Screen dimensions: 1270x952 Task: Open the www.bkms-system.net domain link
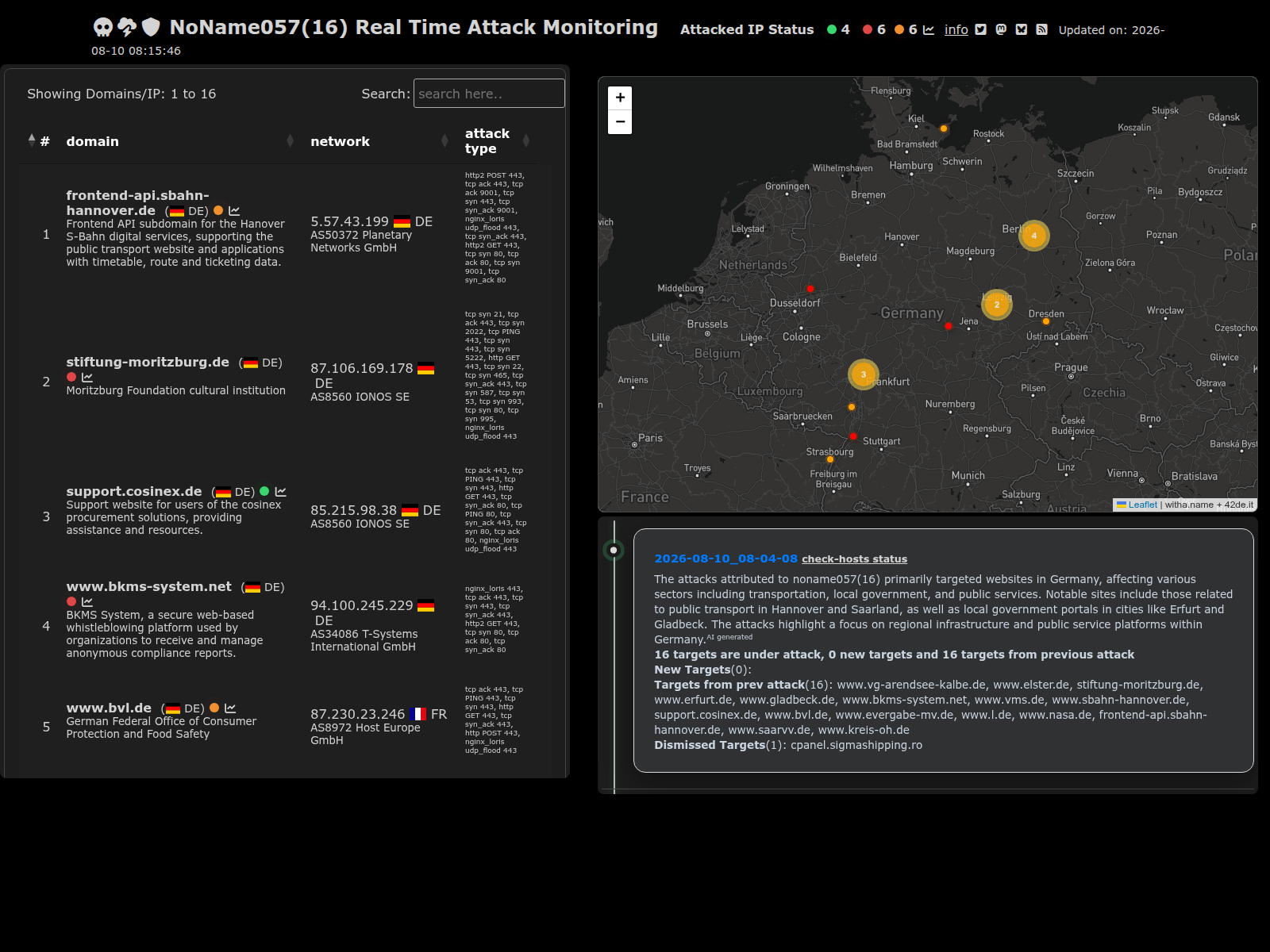149,586
